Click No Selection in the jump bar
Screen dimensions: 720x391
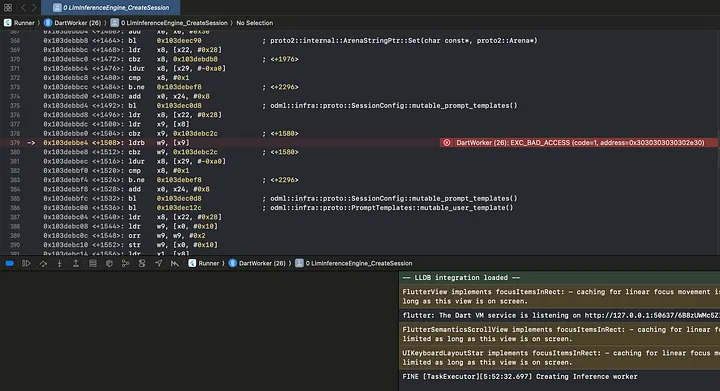[254, 22]
